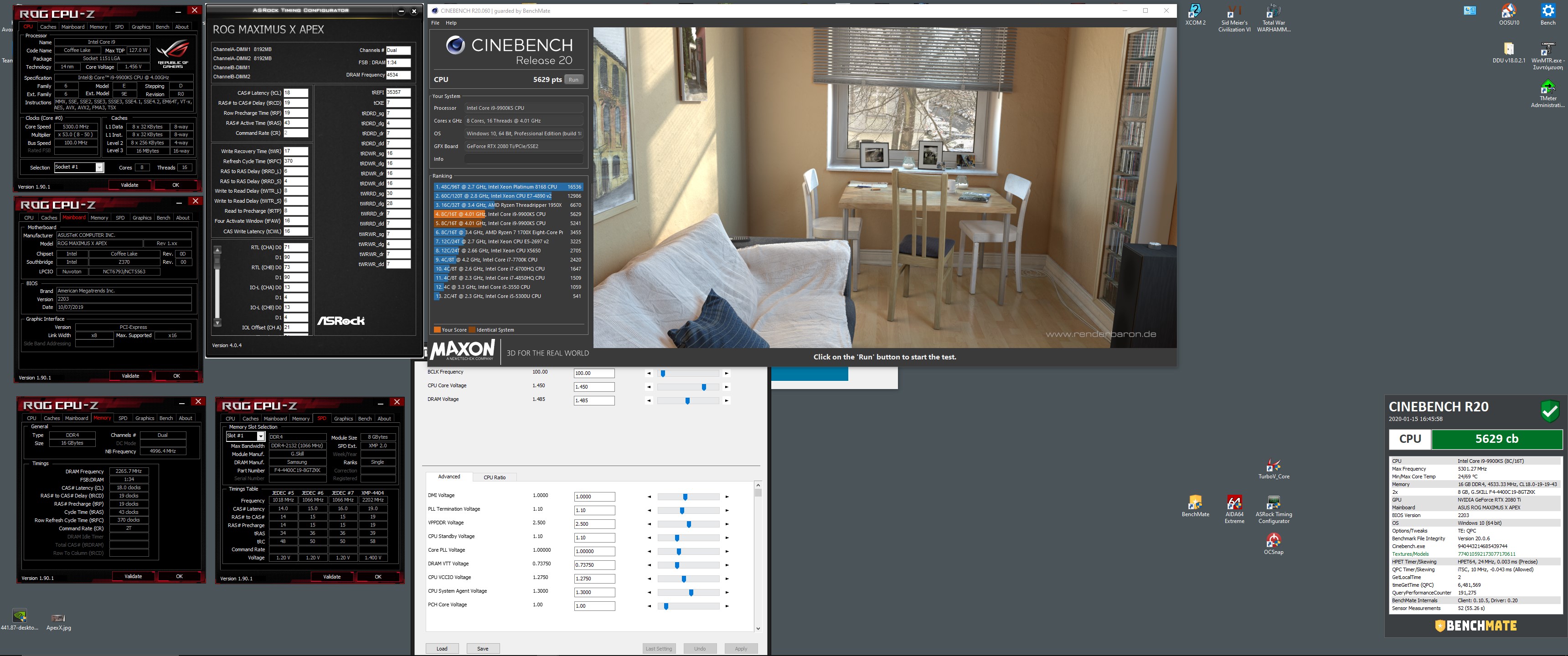The image size is (1568, 656).
Task: Open the Bench tab in the SPD CPU-Z window
Action: (365, 419)
